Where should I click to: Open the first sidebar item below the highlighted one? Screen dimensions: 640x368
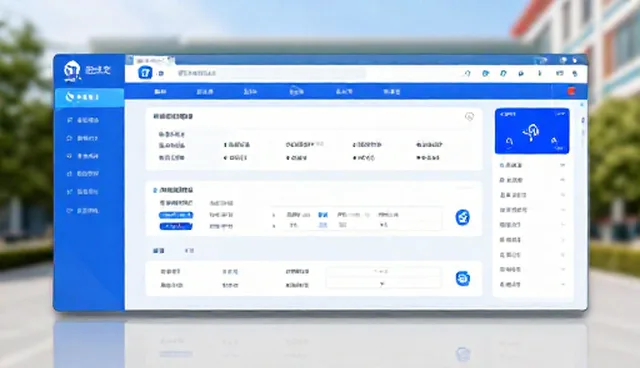tap(83, 120)
